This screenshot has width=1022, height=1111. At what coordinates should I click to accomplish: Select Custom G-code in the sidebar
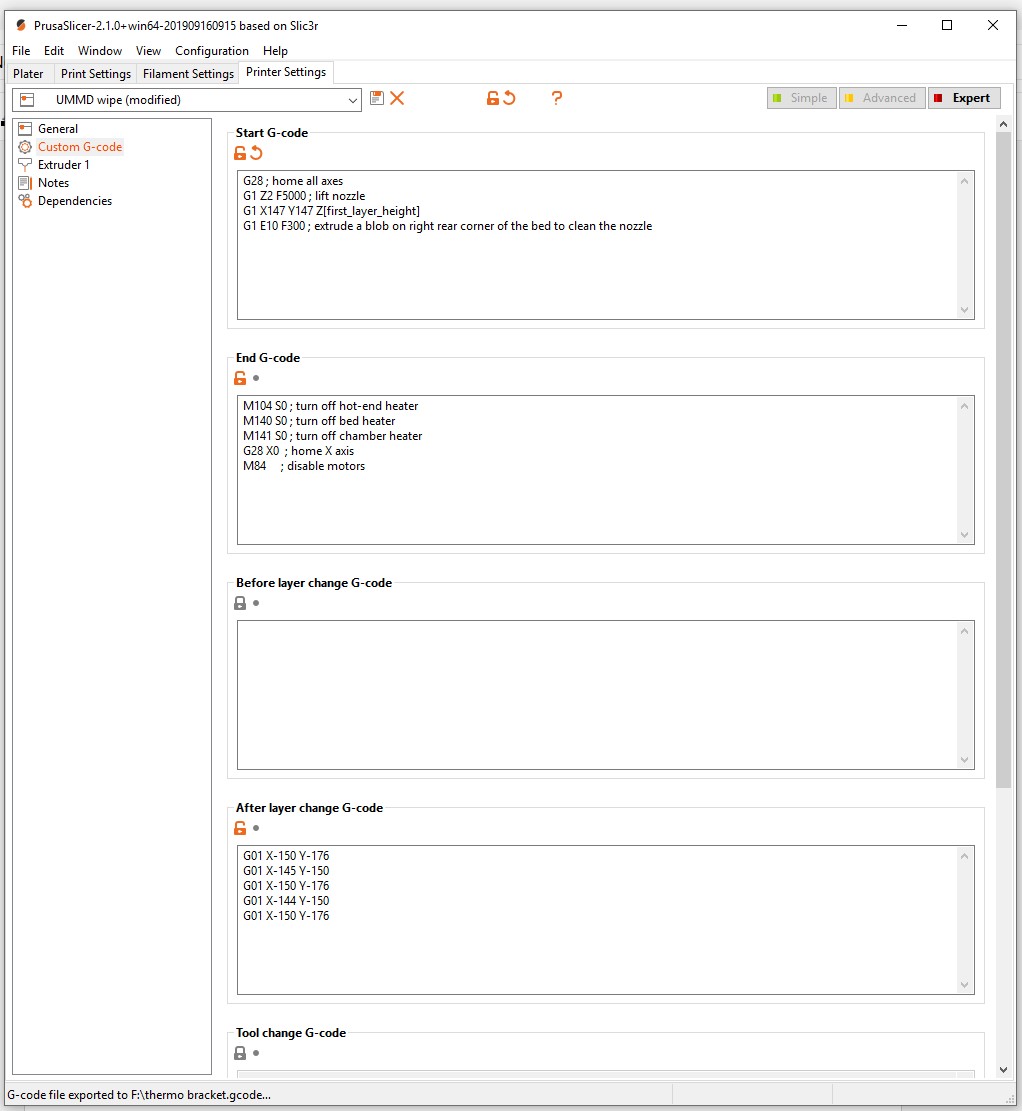click(x=80, y=147)
